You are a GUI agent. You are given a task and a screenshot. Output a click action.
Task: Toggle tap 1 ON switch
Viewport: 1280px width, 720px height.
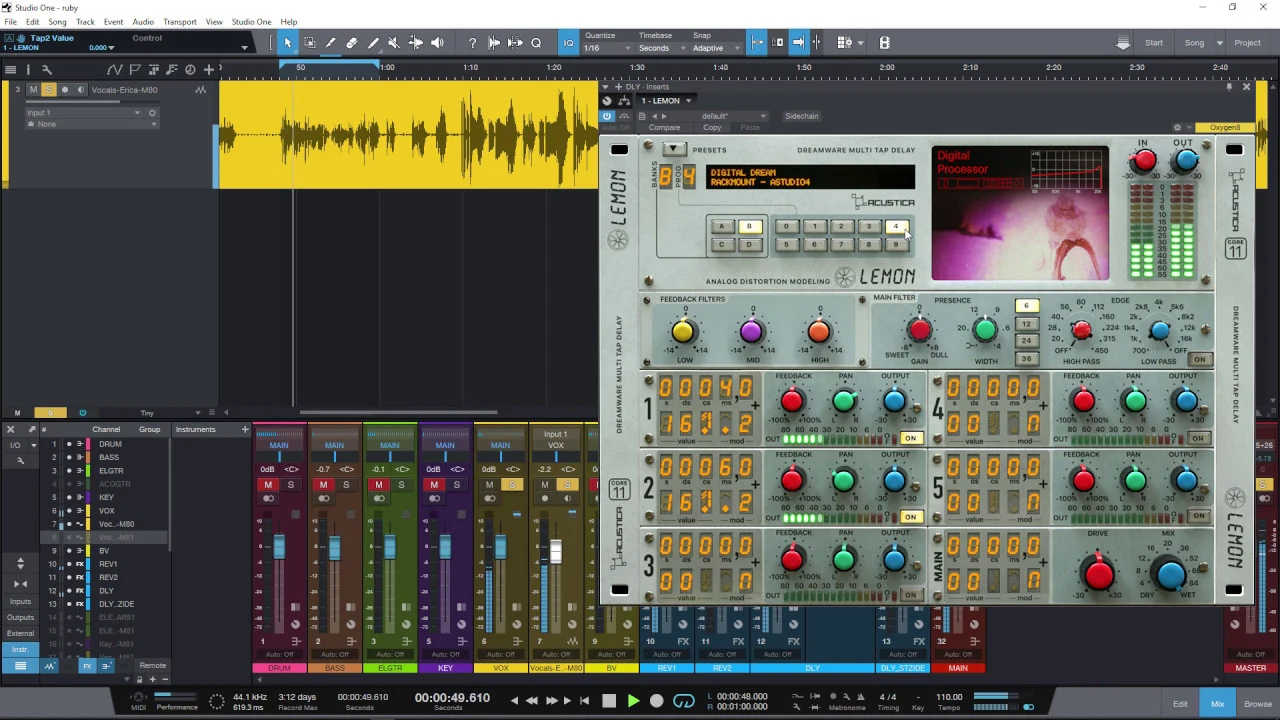(909, 438)
